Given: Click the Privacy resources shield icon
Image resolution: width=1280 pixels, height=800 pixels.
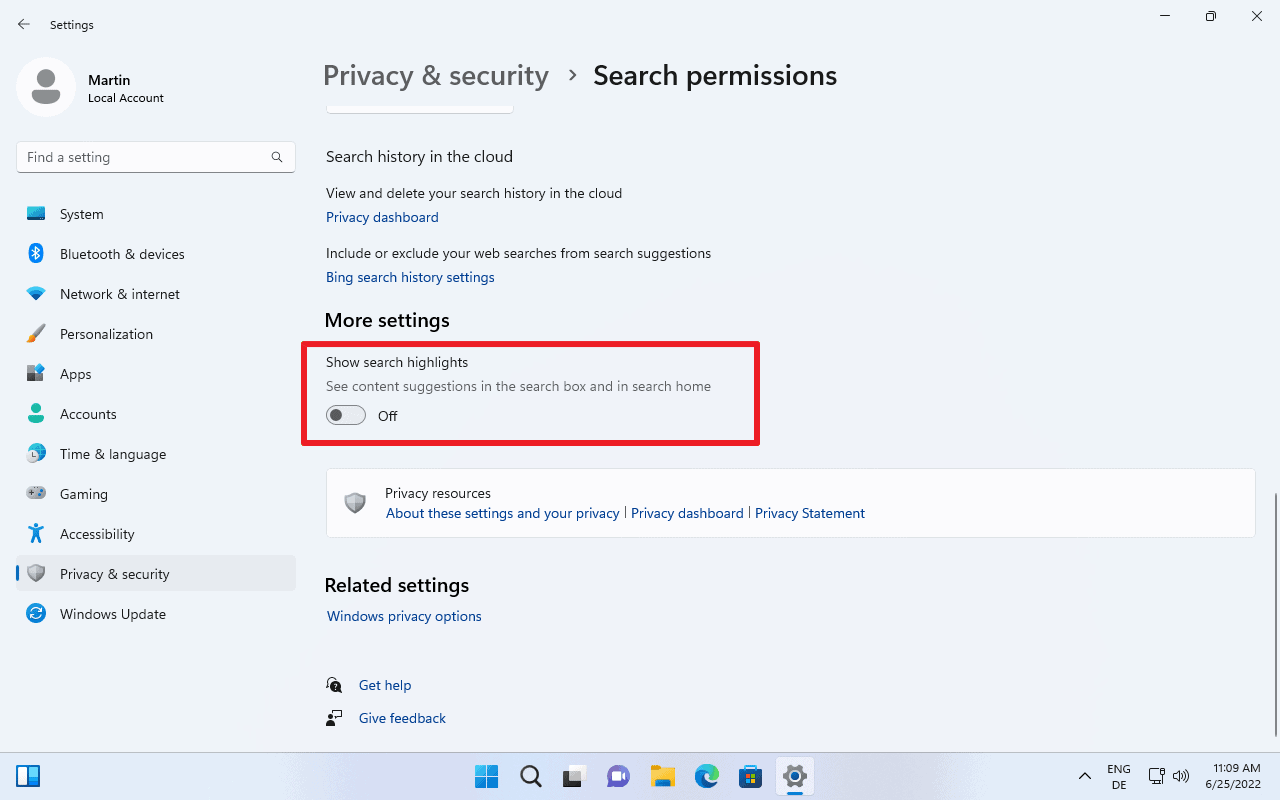Looking at the screenshot, I should pyautogui.click(x=355, y=503).
